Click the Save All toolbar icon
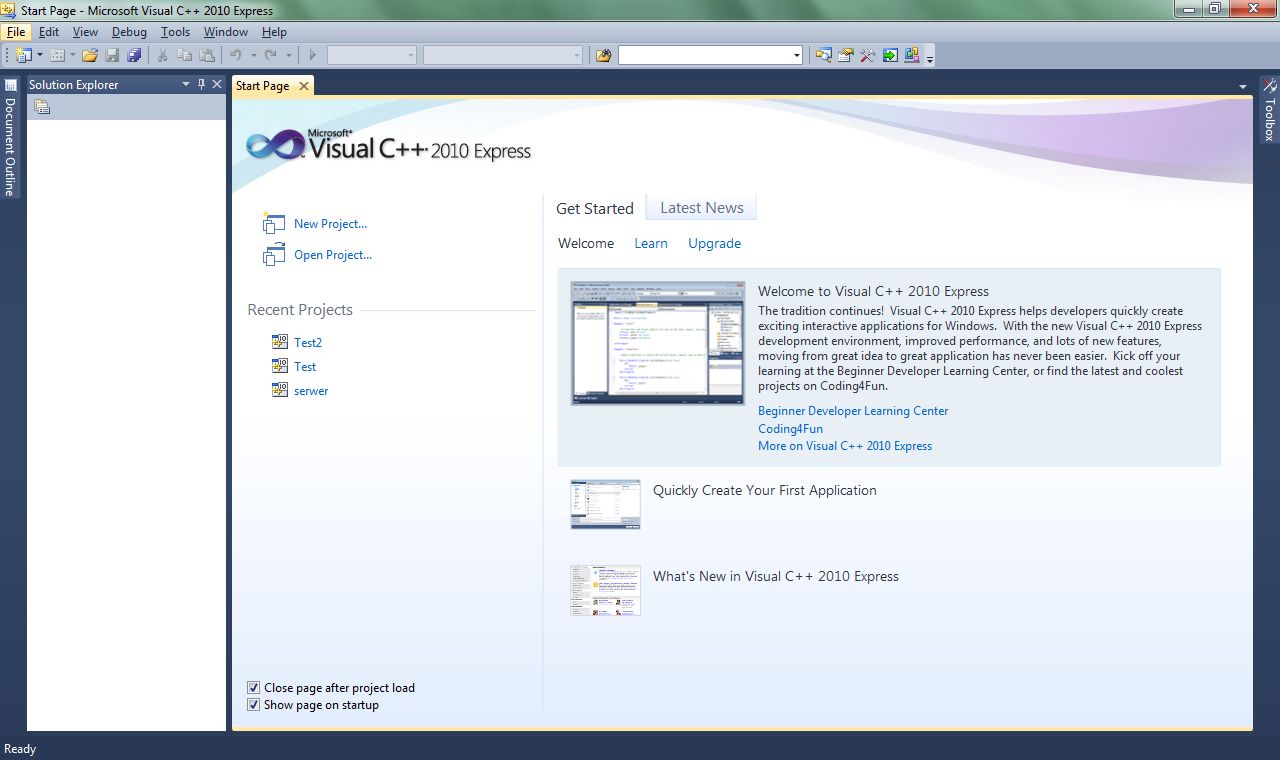The height and width of the screenshot is (760, 1280). pyautogui.click(x=134, y=55)
